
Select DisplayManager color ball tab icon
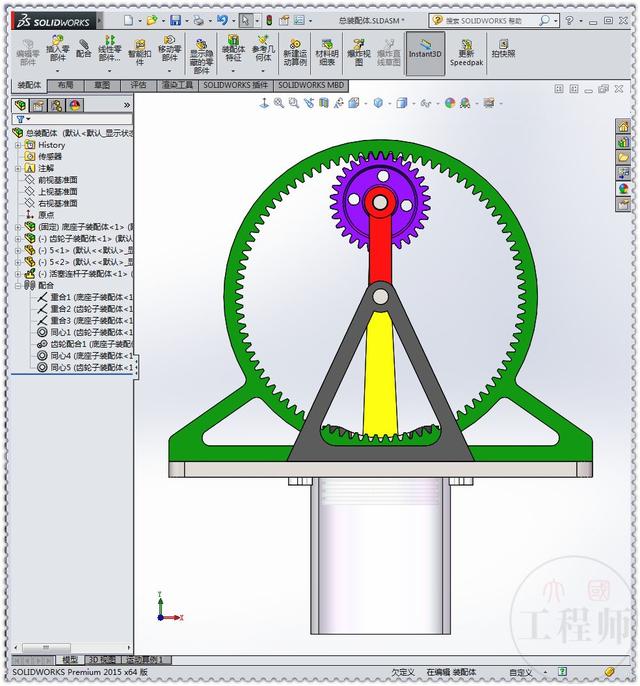tap(75, 105)
